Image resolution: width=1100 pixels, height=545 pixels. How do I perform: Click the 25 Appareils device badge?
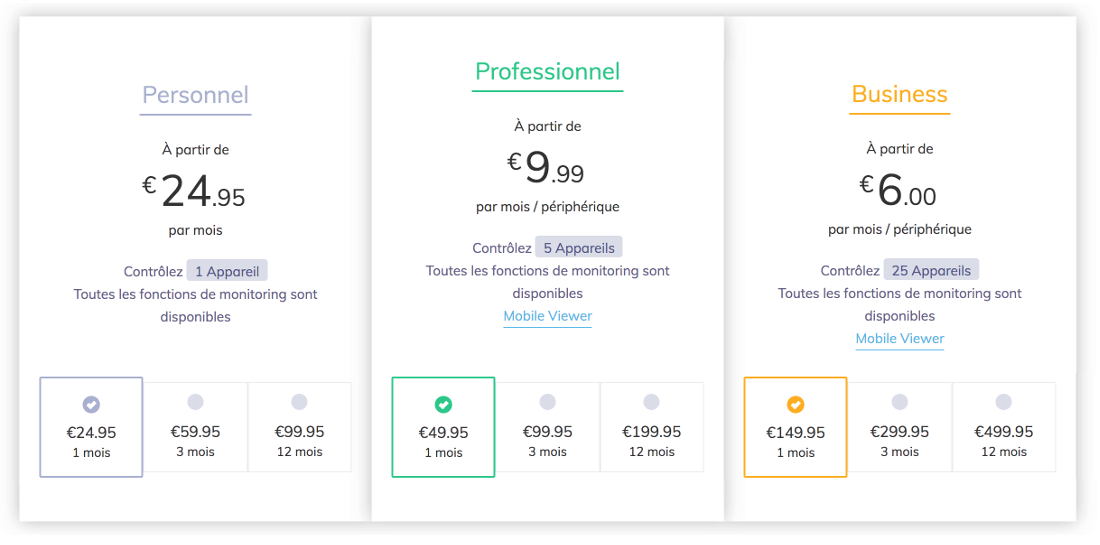click(x=931, y=270)
